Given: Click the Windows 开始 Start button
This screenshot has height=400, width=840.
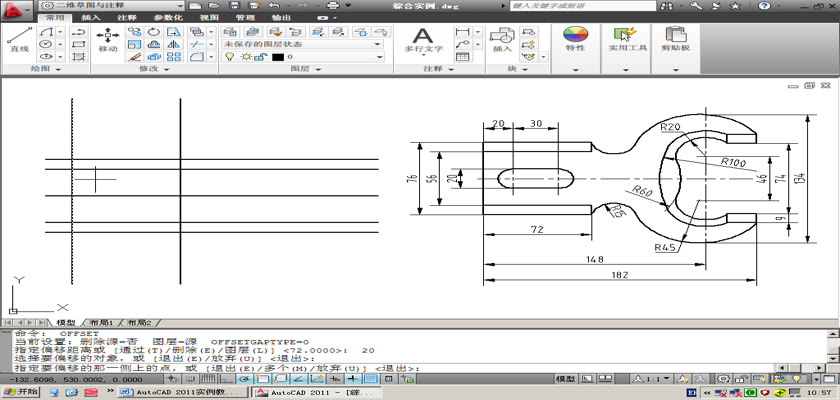Looking at the screenshot, I should click(x=20, y=393).
